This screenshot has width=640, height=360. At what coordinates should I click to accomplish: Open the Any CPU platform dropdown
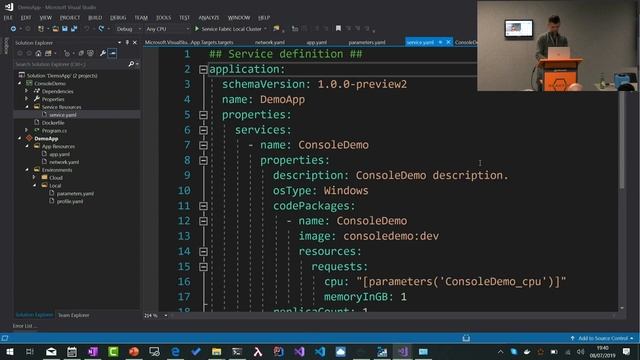click(x=167, y=29)
